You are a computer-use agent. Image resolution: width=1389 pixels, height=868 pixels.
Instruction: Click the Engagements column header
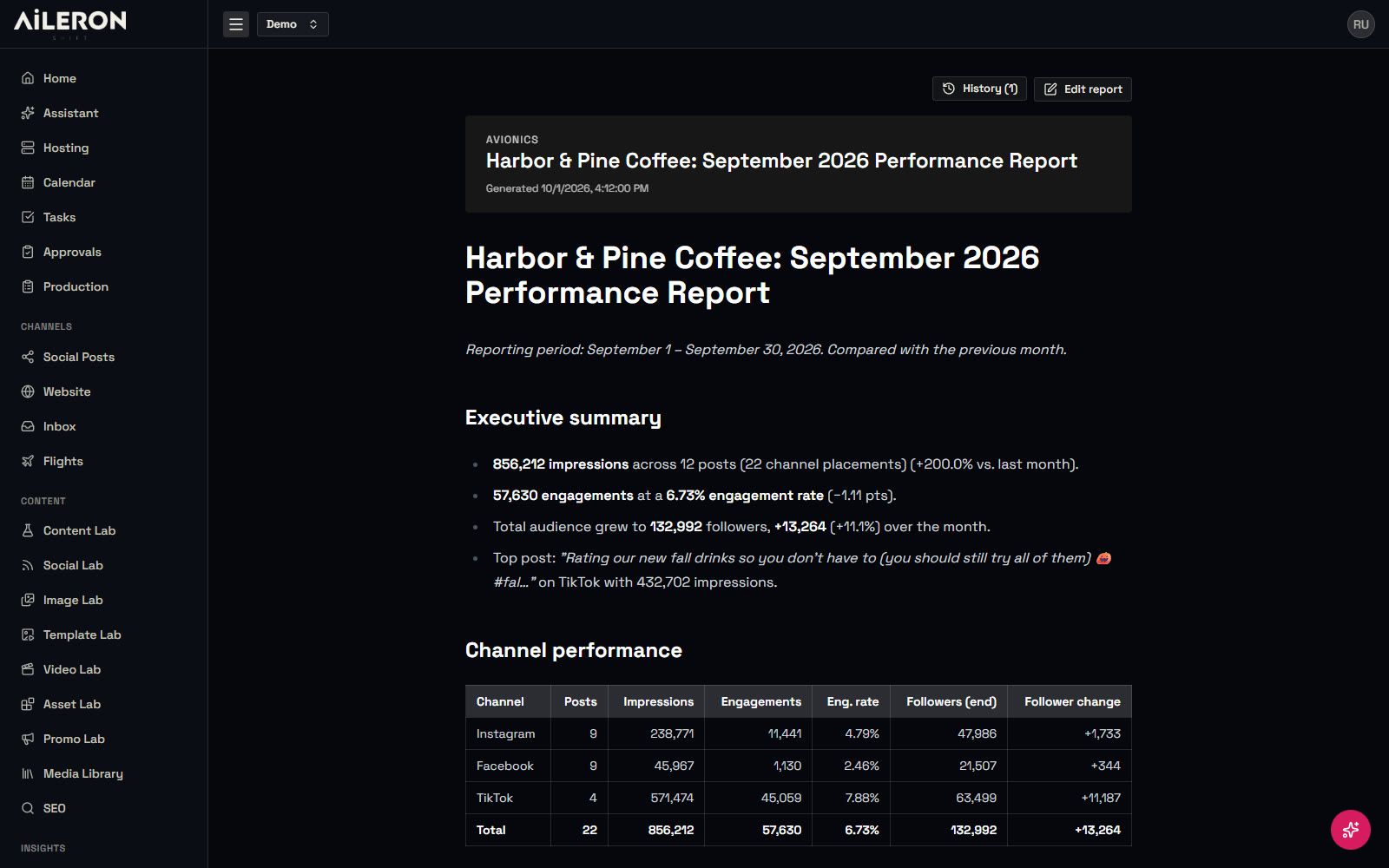[760, 701]
